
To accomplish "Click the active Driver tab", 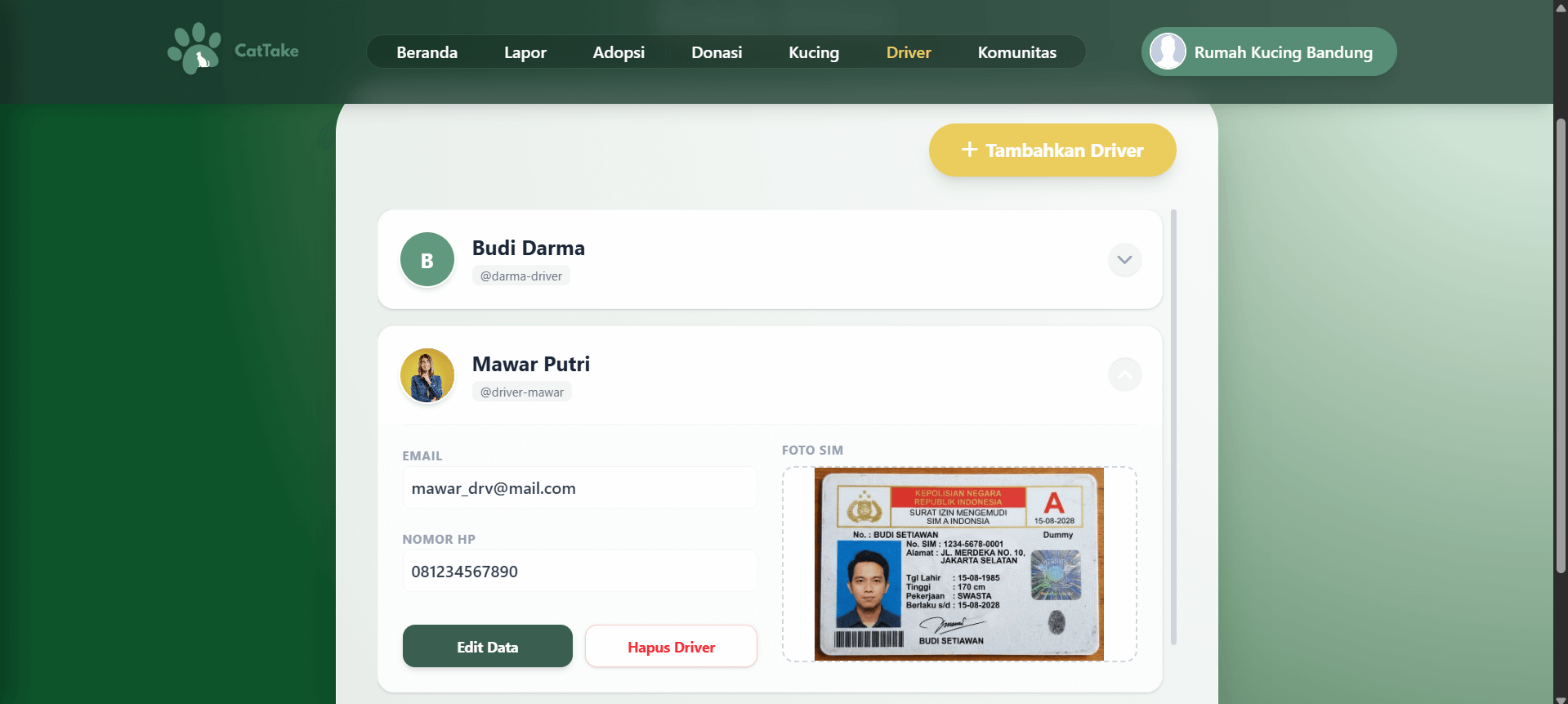I will coord(908,52).
